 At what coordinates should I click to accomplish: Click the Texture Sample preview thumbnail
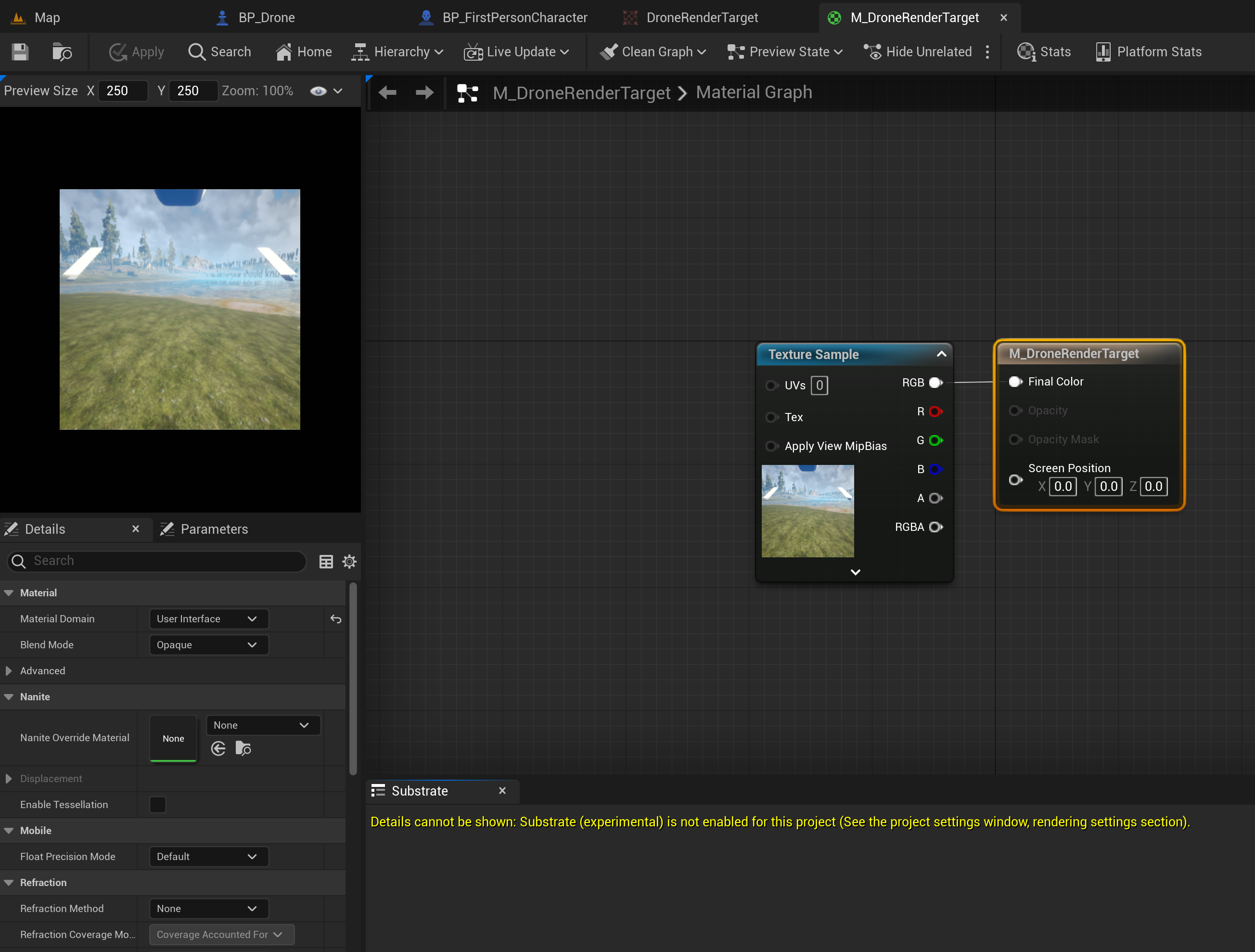[807, 511]
